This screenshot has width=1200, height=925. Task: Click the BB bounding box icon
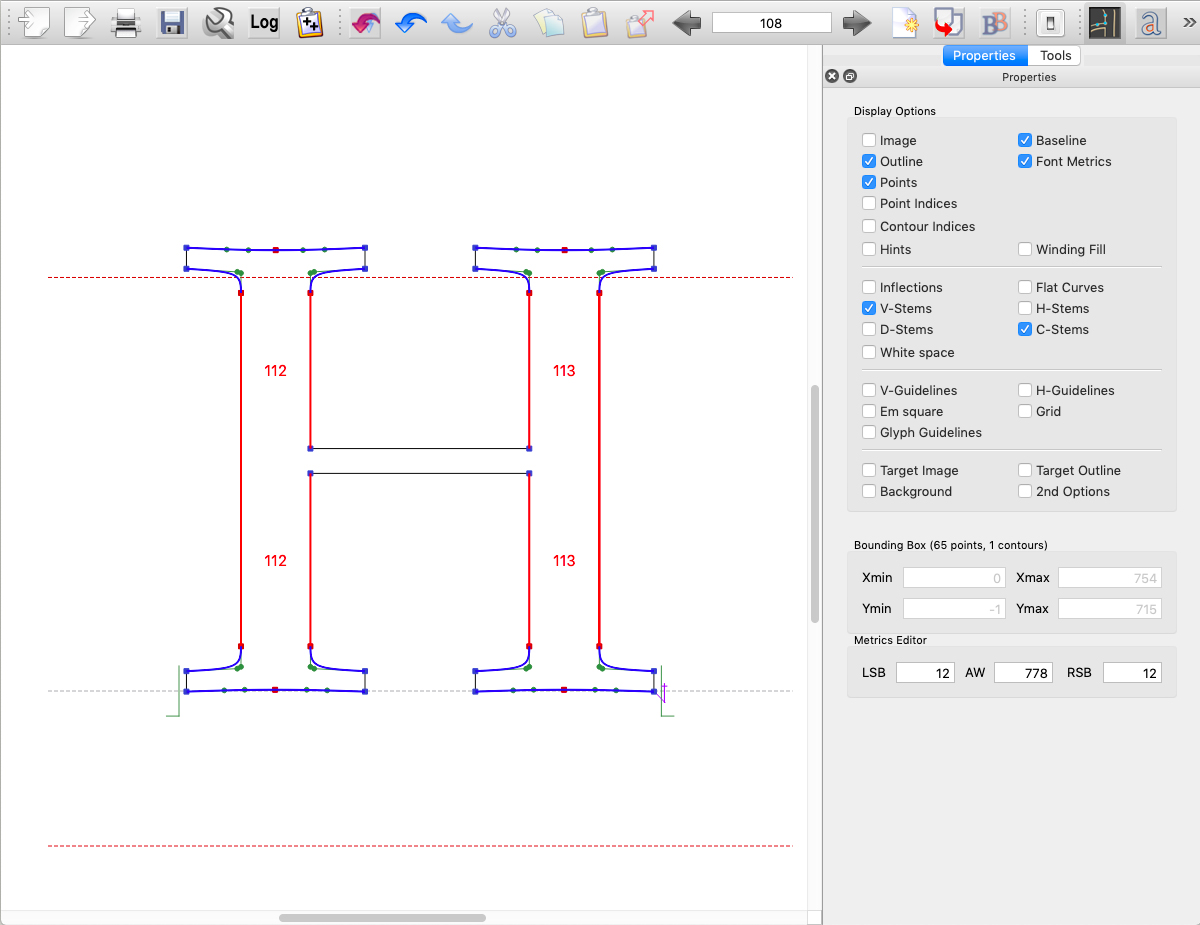point(995,22)
